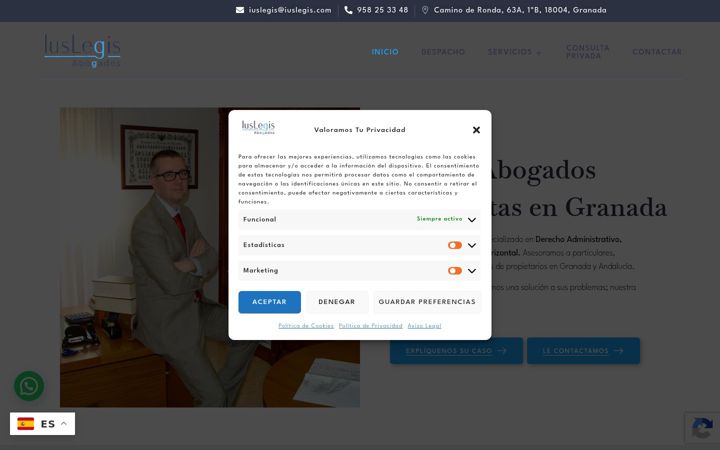Click the lawyer photo in the office
720x450 pixels.
pos(210,257)
